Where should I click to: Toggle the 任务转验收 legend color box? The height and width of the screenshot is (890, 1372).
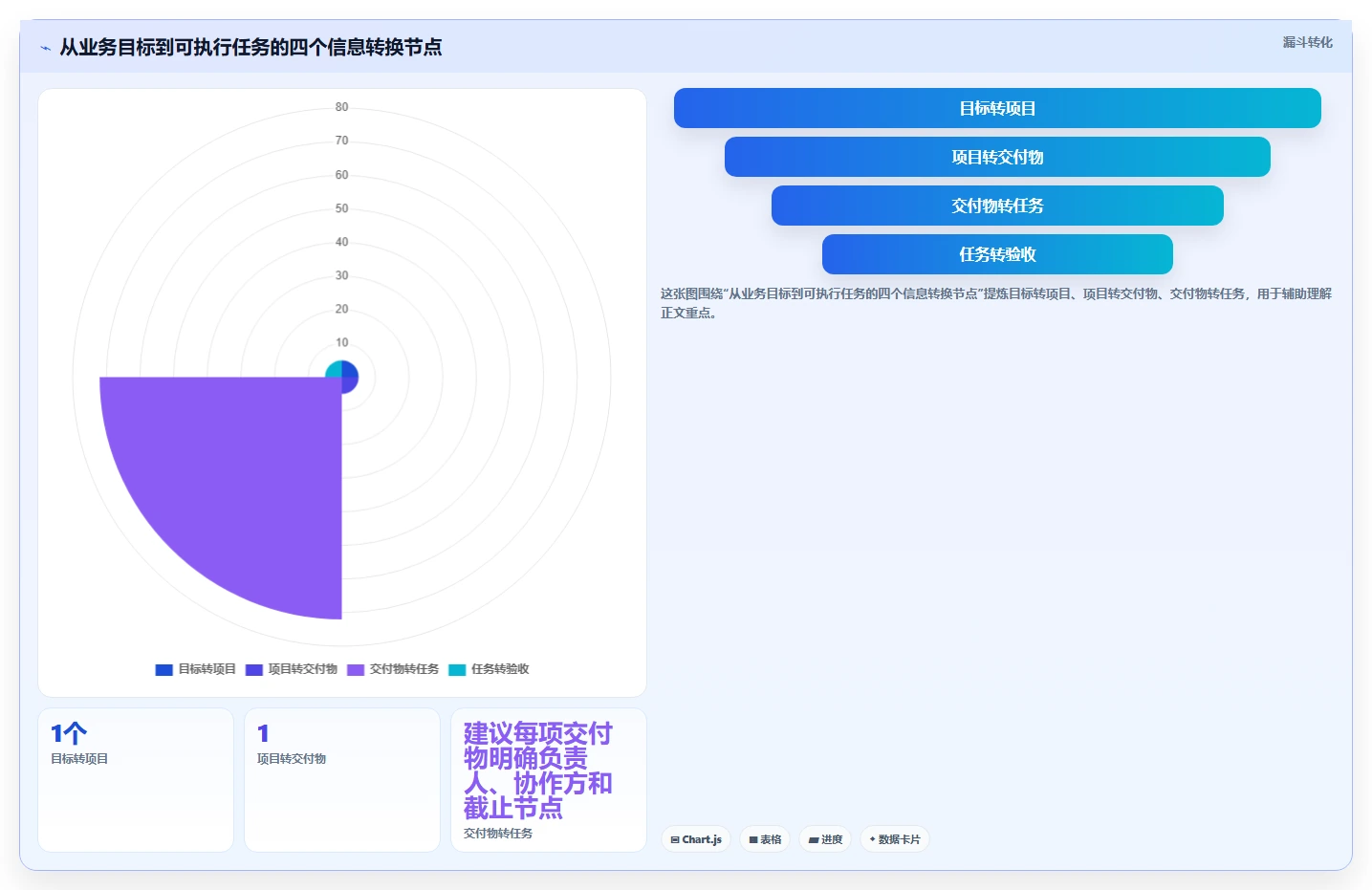coord(457,669)
